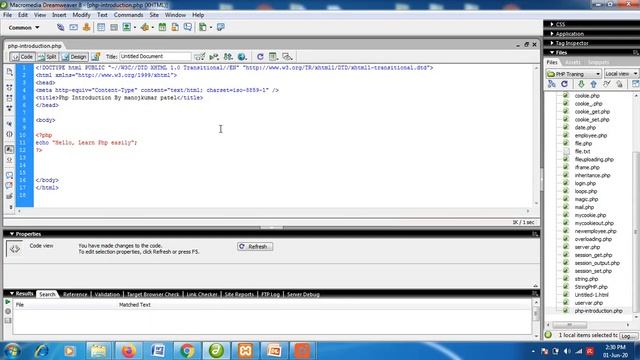640x360 pixels.
Task: Insert an Email Link from the Common bar
Action: point(73,27)
